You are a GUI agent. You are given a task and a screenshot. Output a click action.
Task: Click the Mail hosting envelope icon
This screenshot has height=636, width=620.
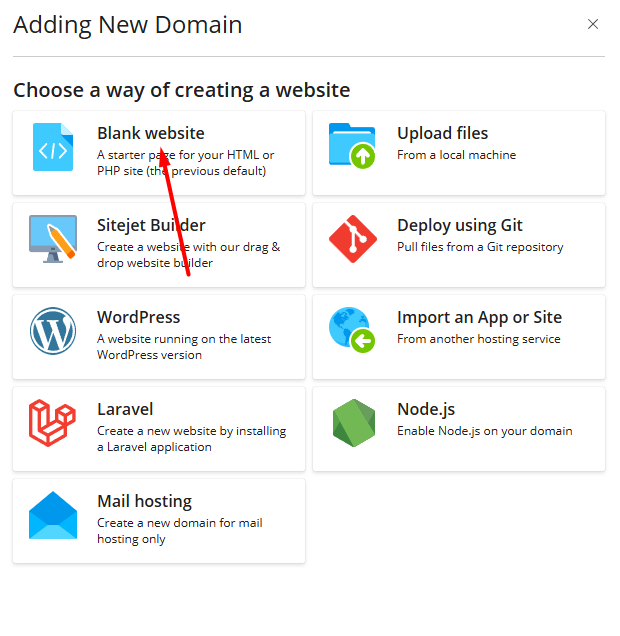[x=53, y=515]
